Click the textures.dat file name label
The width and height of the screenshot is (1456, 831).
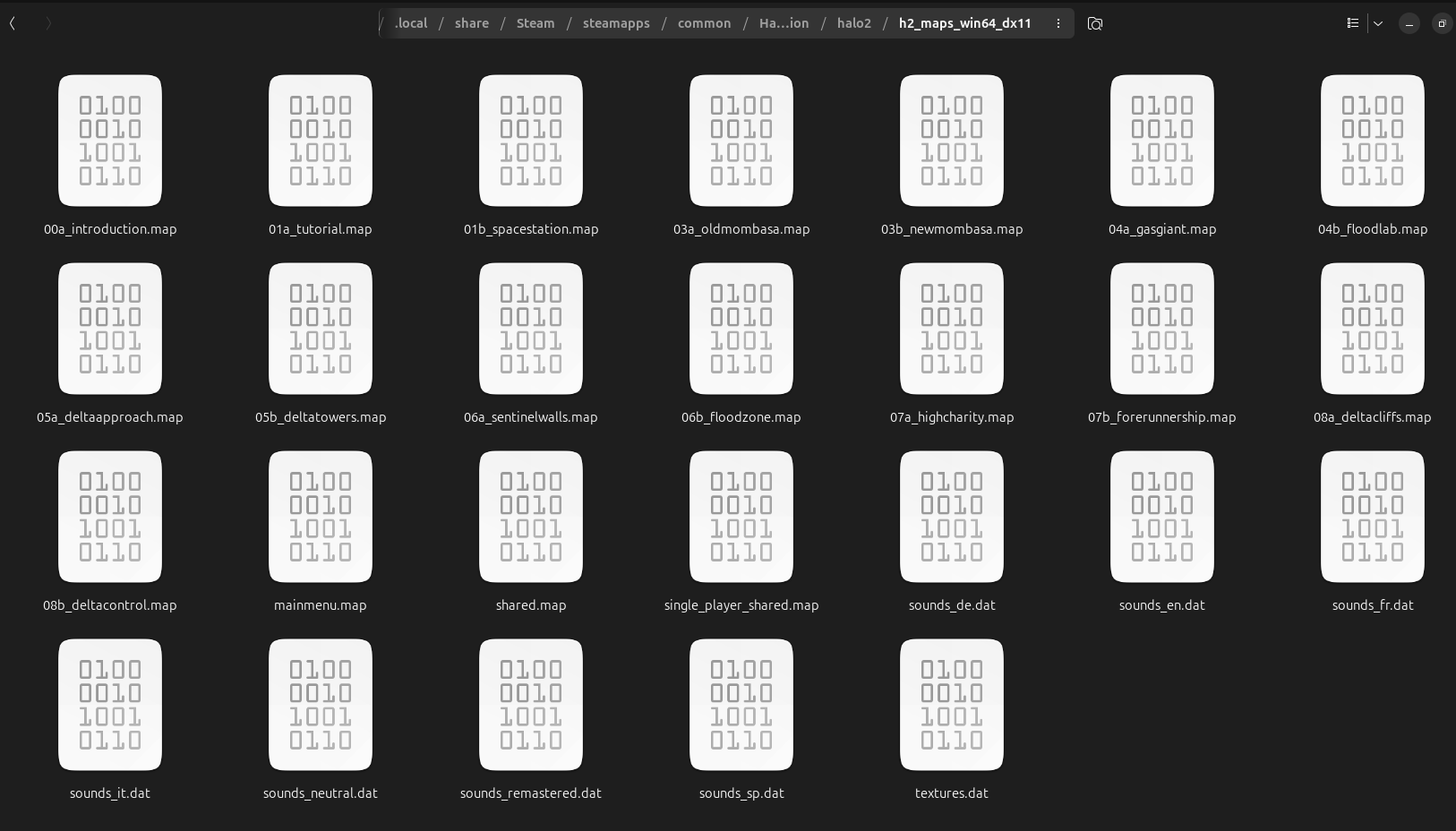(952, 793)
